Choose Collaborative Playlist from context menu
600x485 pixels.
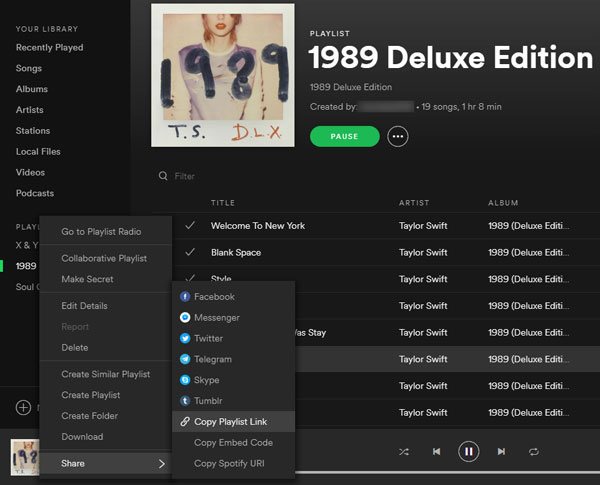click(x=106, y=258)
